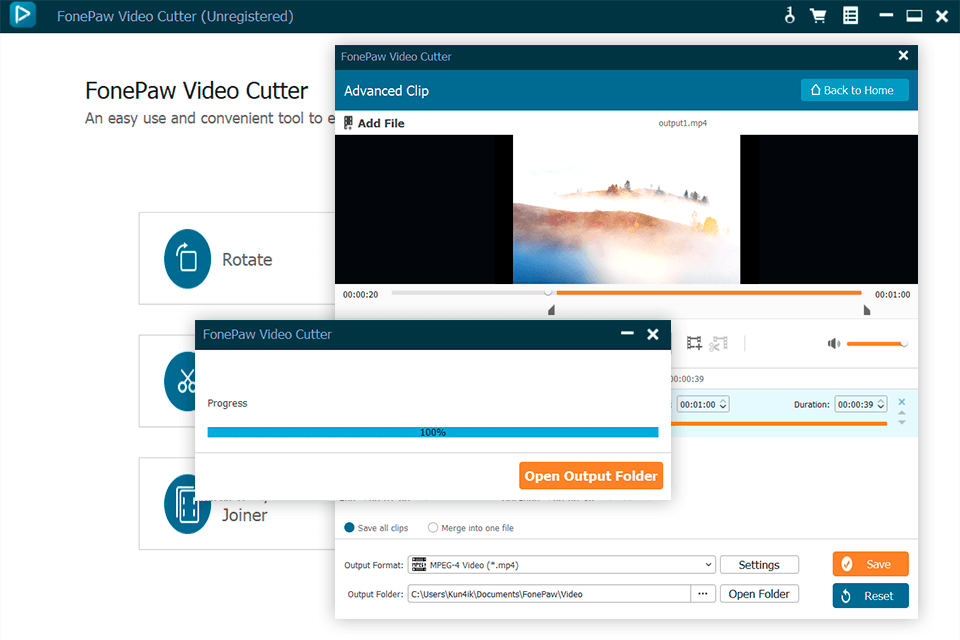The width and height of the screenshot is (960, 640).
Task: Select the Rotate tool icon
Action: (x=186, y=258)
